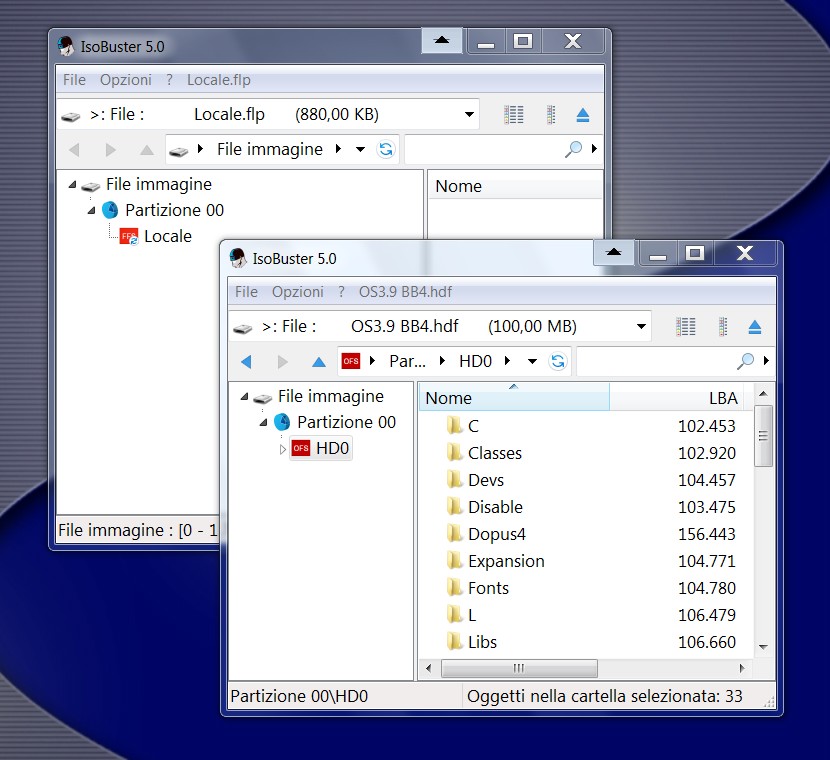The height and width of the screenshot is (760, 830).
Task: Select Locale in the back window tree
Action: point(167,237)
